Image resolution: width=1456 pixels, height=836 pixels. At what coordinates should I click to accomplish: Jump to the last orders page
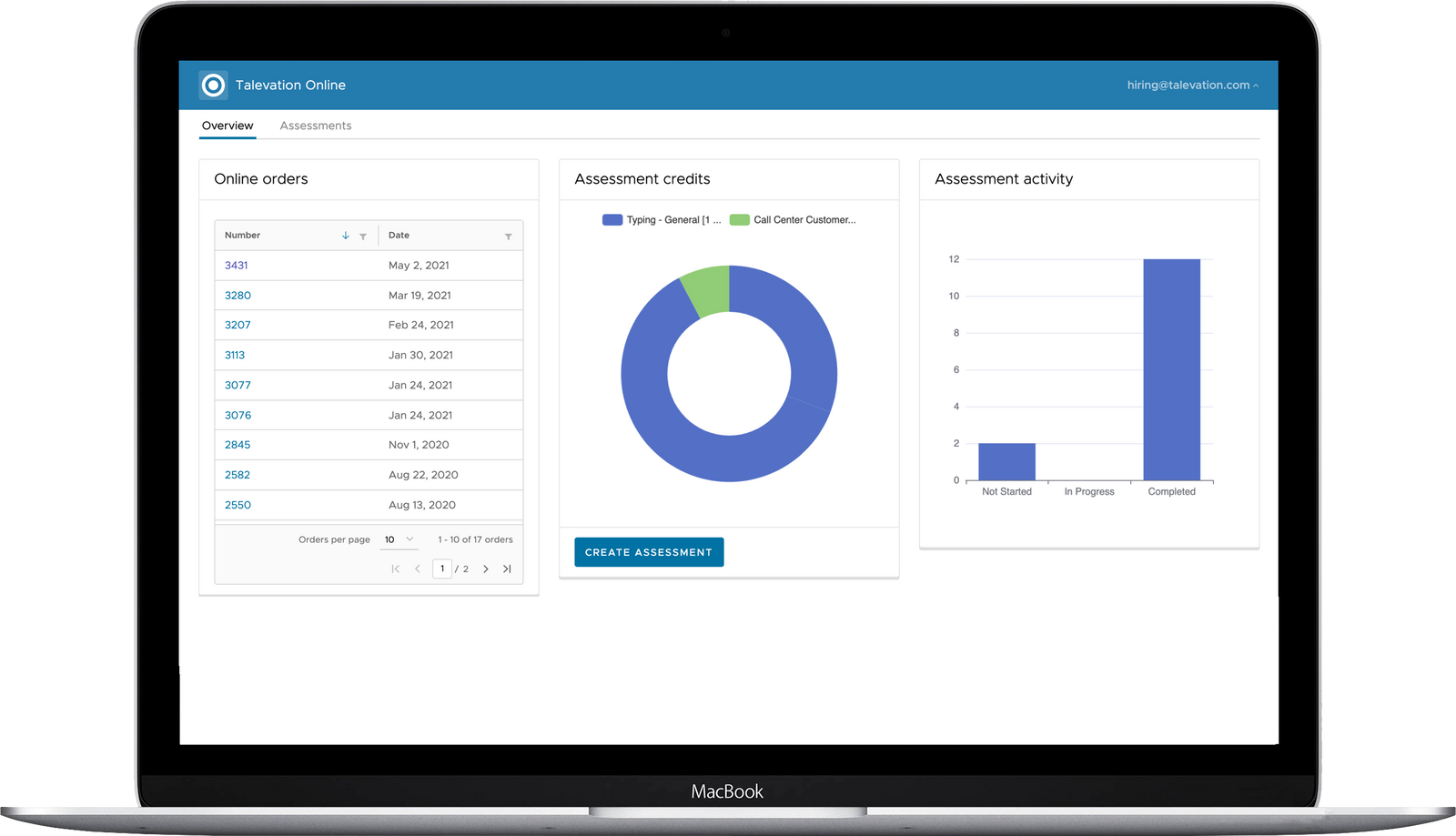point(507,569)
